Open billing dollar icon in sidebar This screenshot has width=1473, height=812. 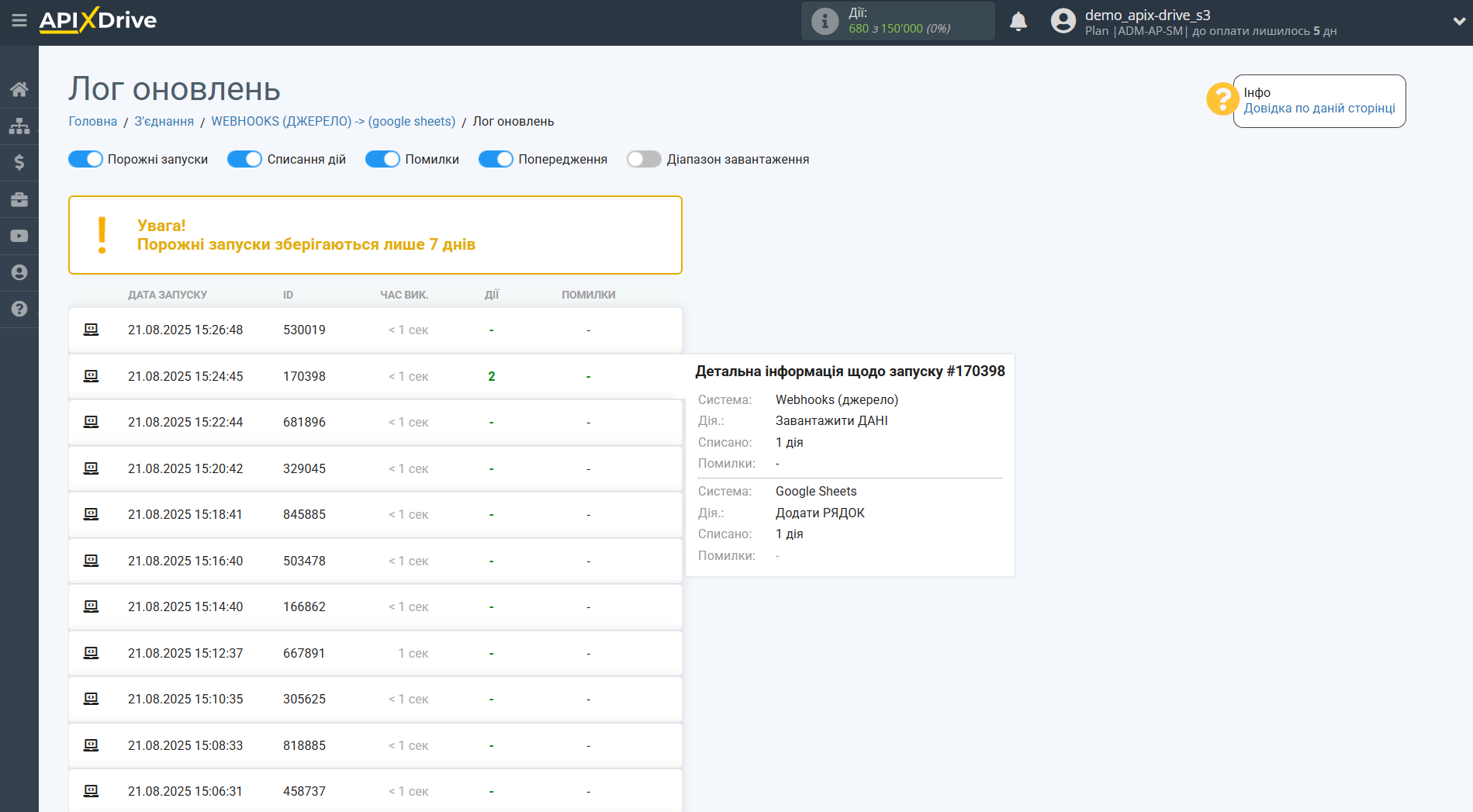tap(19, 162)
